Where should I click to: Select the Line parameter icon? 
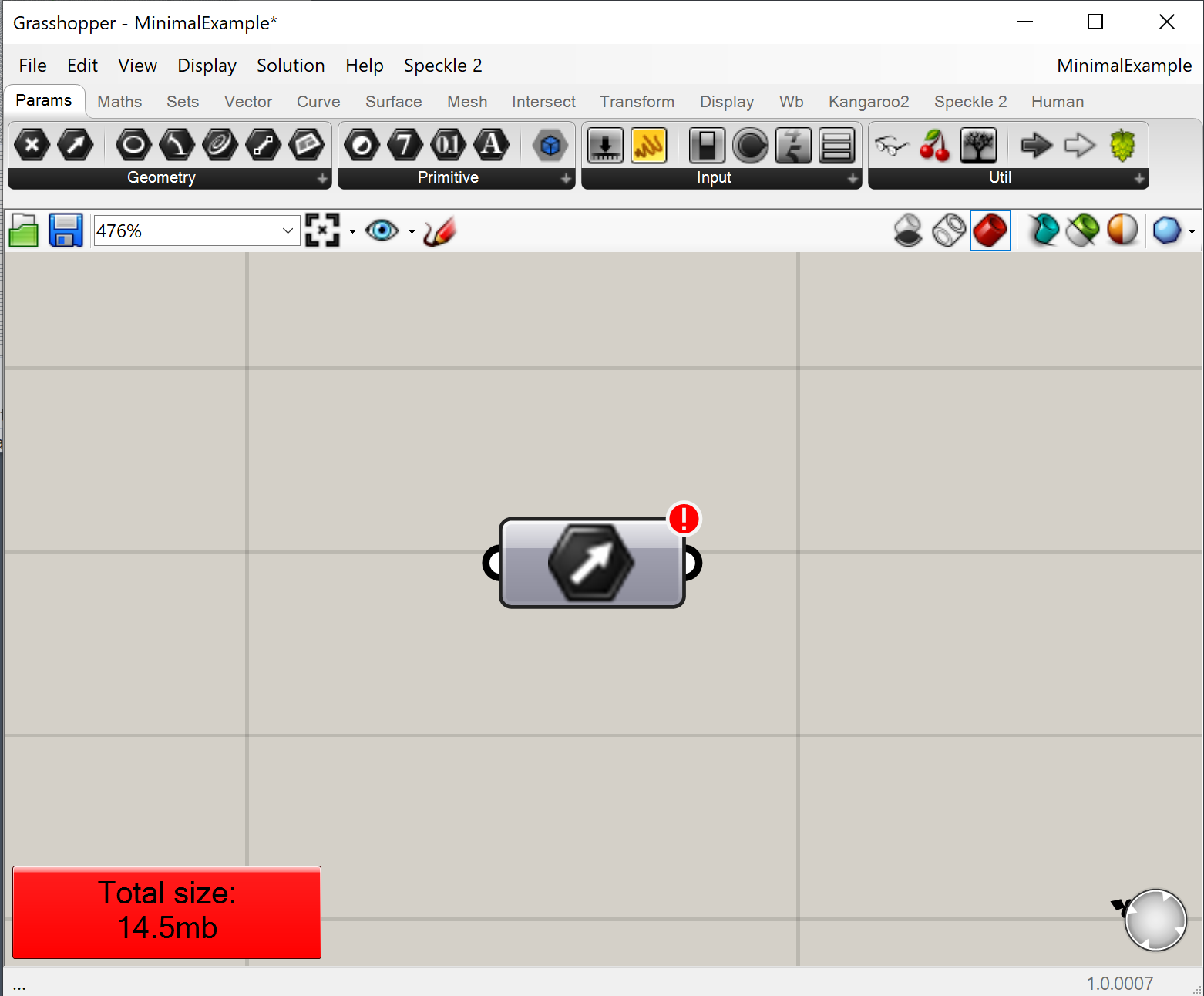[x=263, y=145]
